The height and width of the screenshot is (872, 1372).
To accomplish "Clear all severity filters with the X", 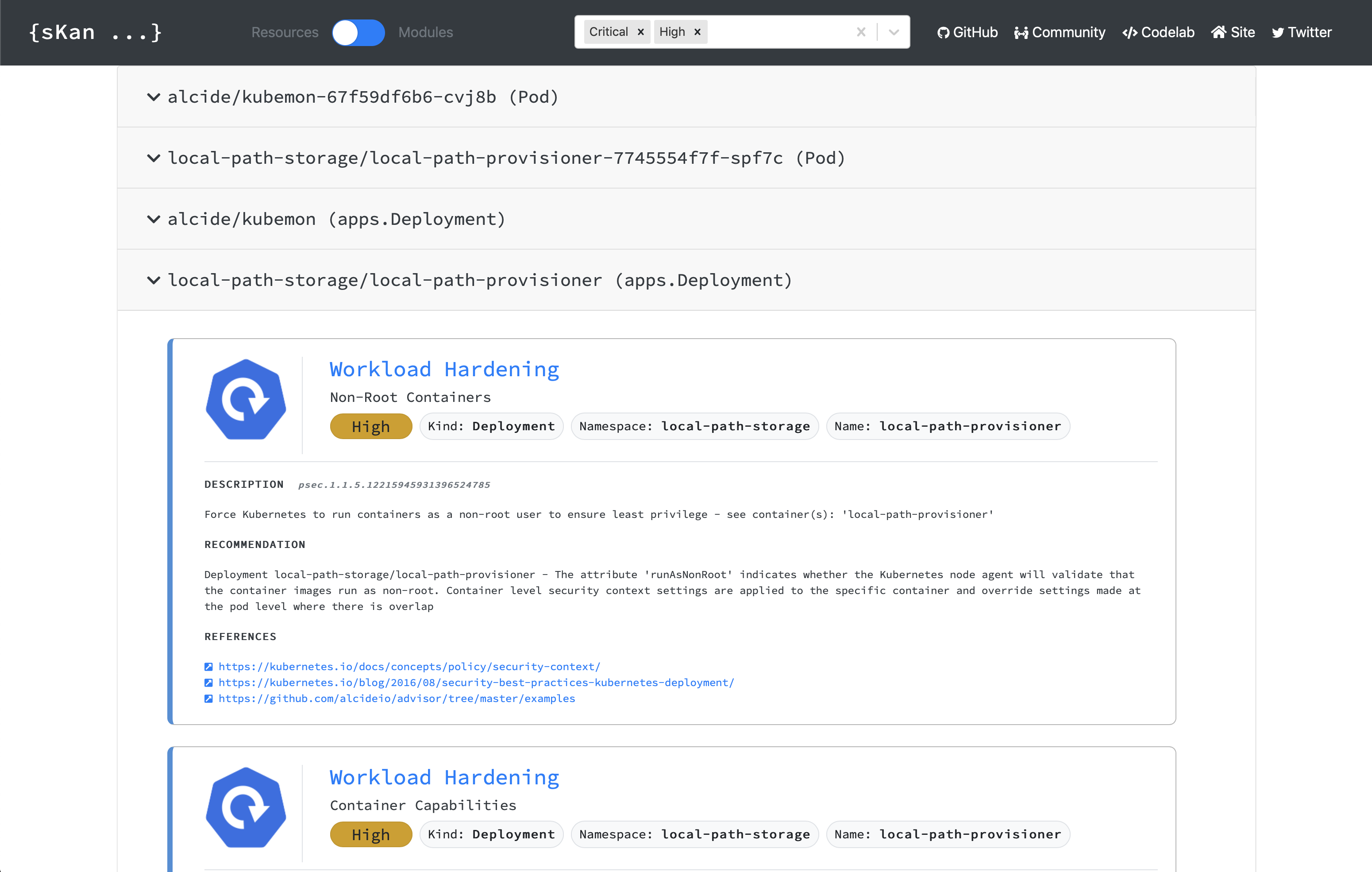I will coord(861,32).
